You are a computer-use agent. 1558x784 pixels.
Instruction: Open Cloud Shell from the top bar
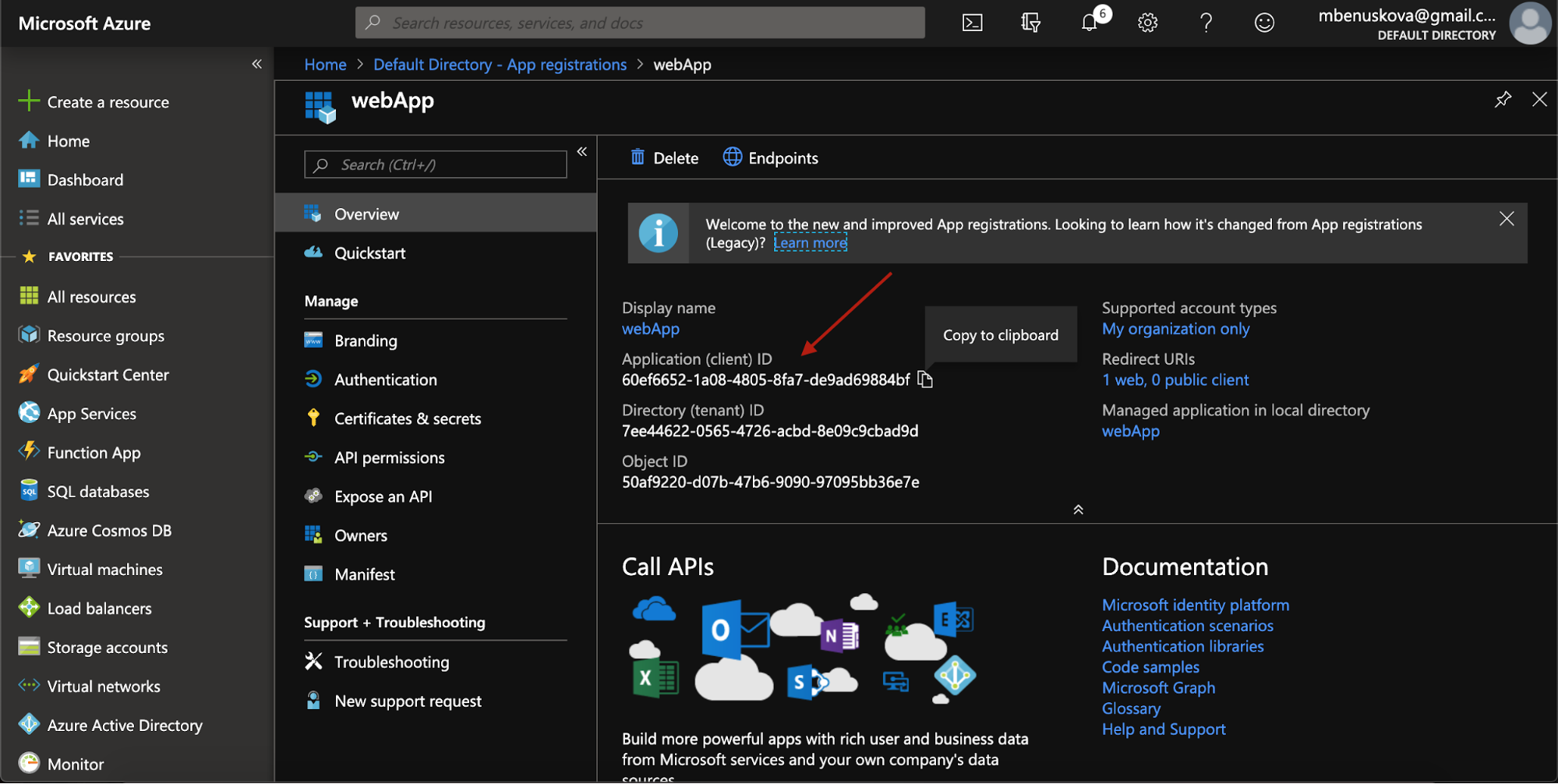972,23
